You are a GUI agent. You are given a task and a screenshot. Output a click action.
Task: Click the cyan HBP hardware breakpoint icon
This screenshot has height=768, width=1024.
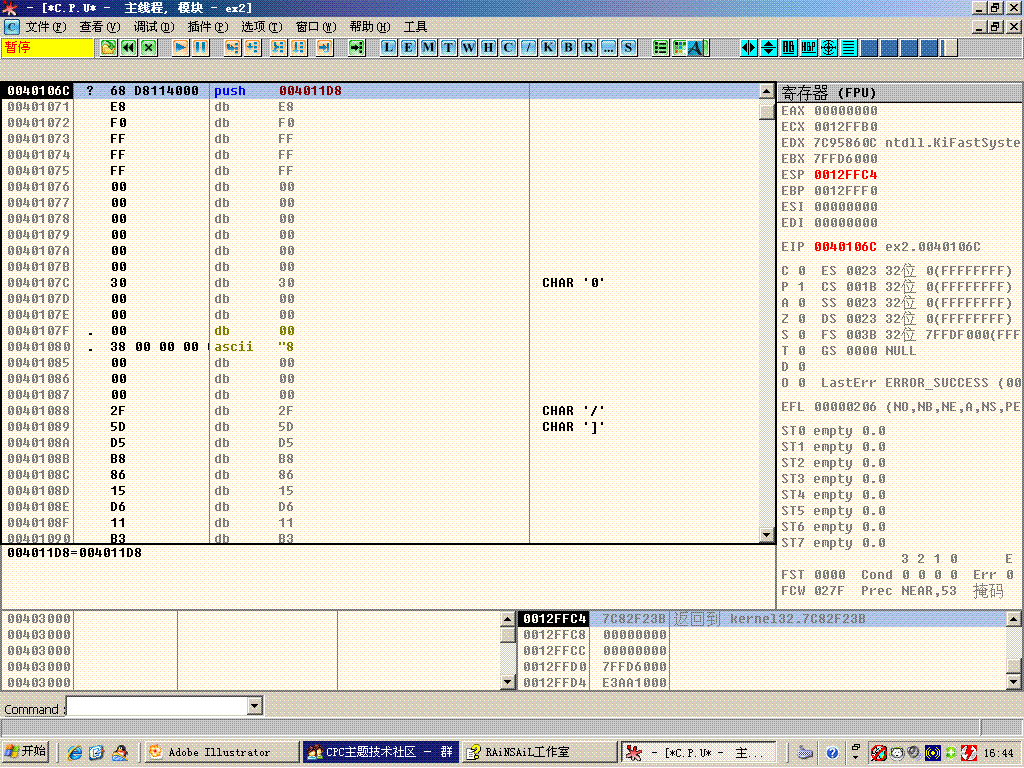809,48
